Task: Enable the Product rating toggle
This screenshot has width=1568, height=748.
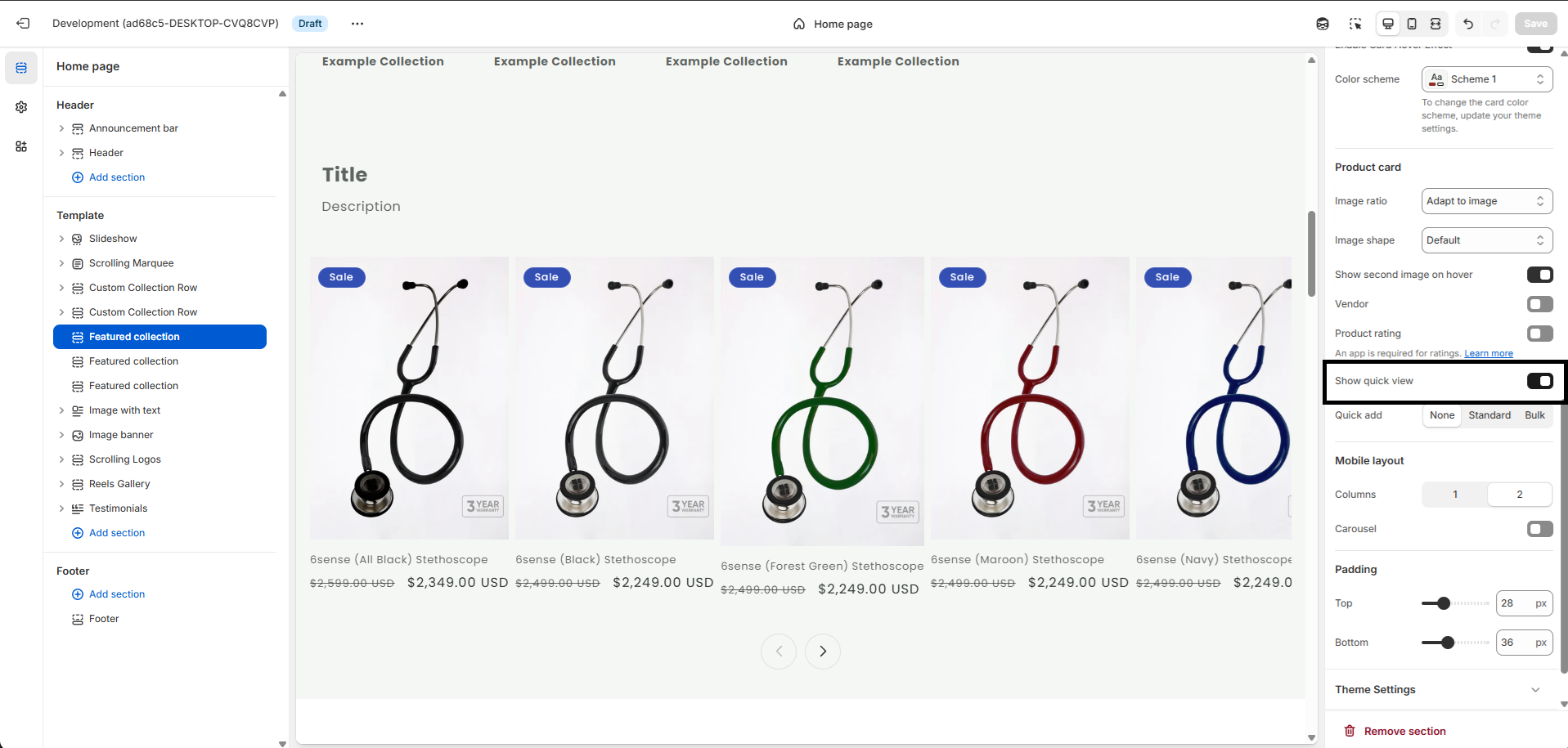Action: click(1539, 334)
